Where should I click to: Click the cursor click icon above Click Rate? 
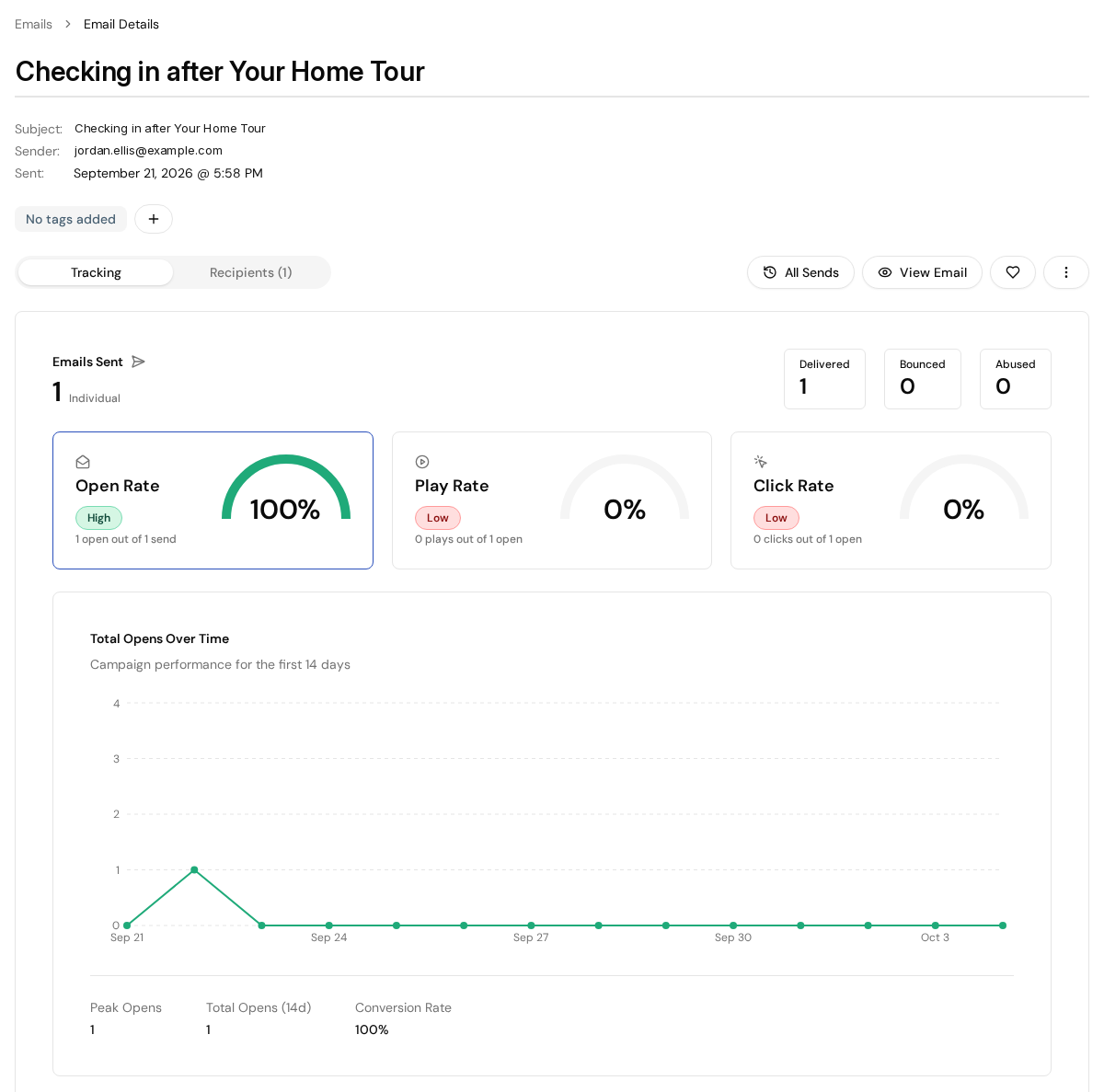click(x=761, y=462)
